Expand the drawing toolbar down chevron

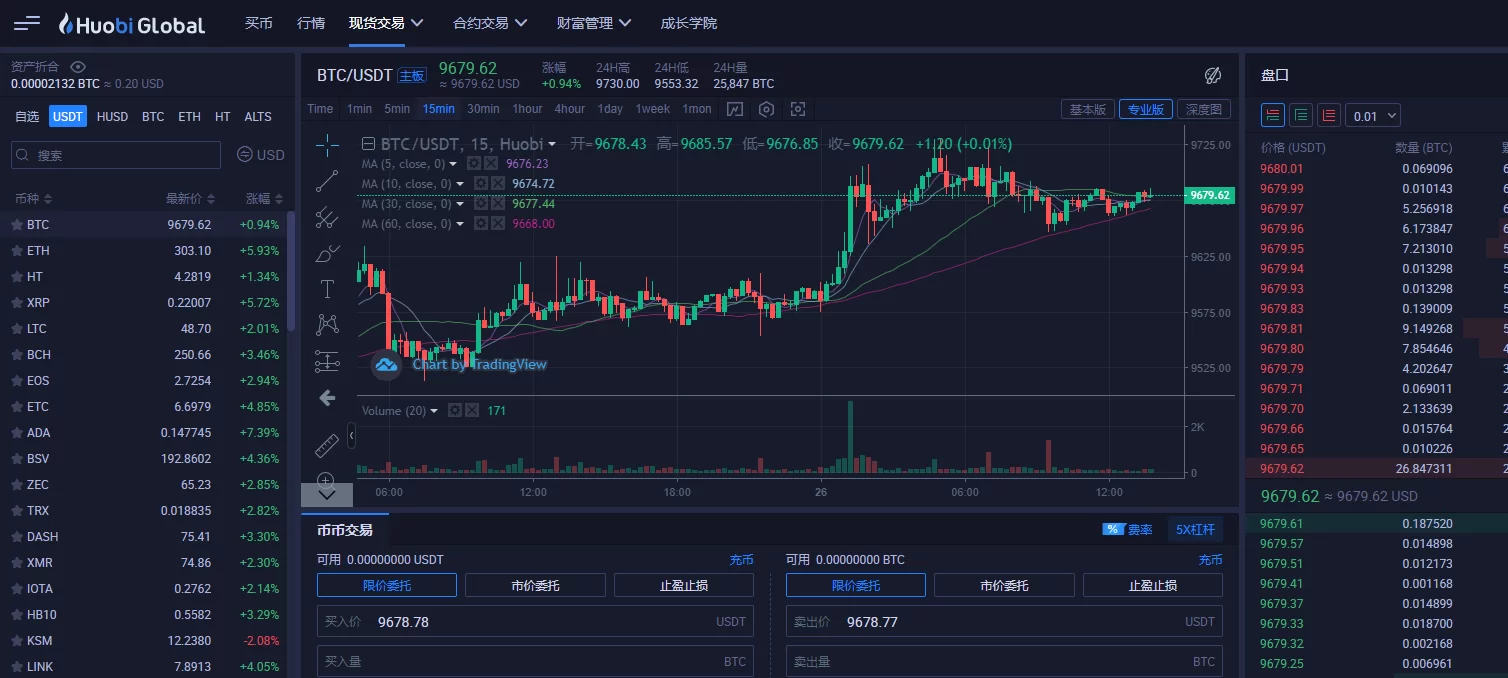tap(327, 495)
